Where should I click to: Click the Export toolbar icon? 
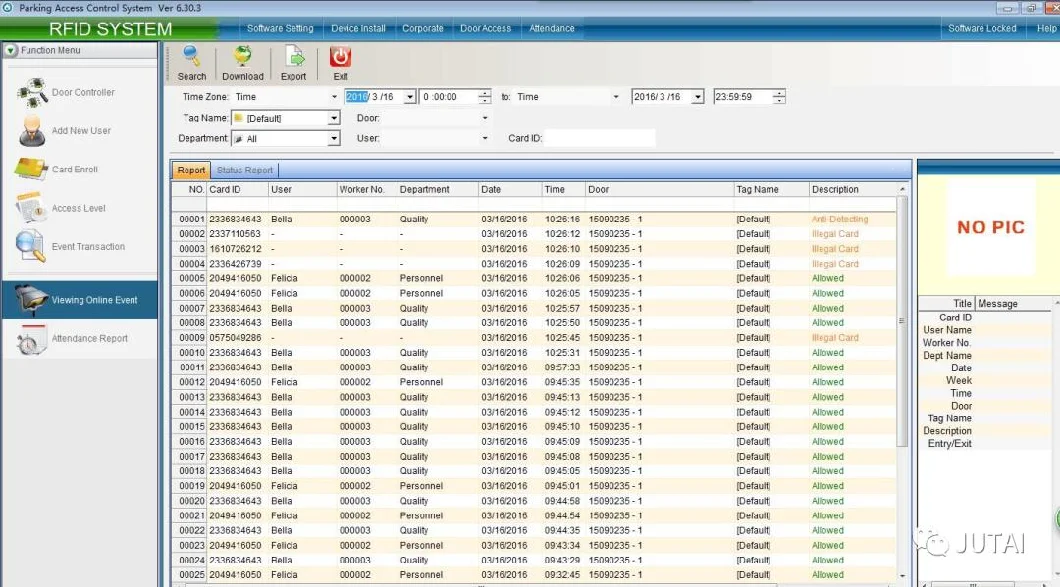294,56
